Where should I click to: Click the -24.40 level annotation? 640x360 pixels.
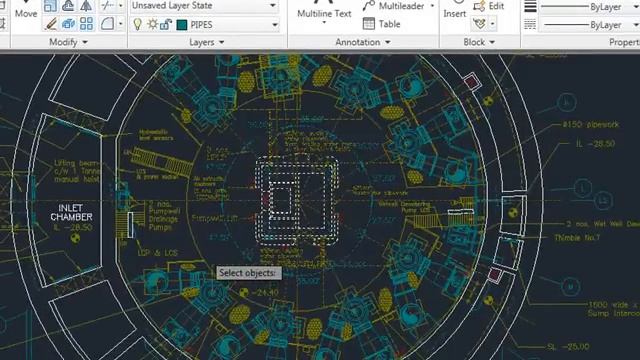265,293
